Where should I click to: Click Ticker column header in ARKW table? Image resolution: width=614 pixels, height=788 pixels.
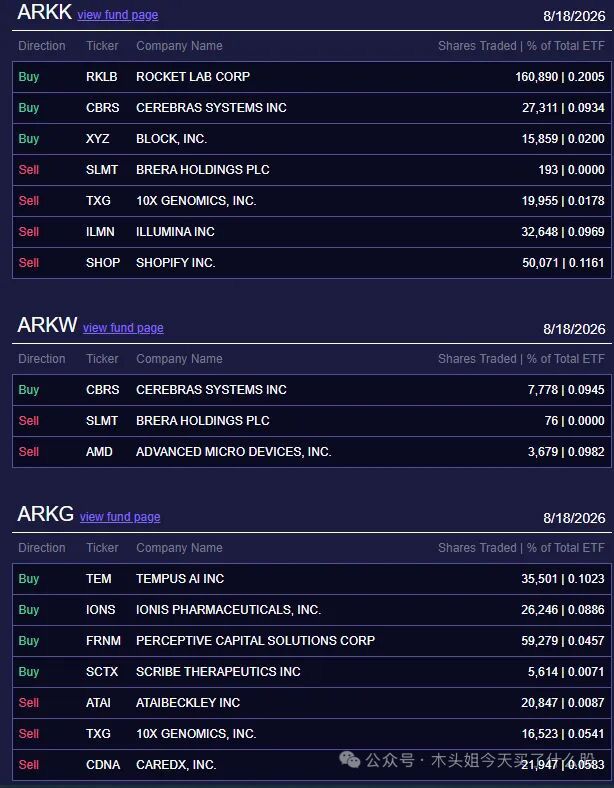click(x=102, y=359)
